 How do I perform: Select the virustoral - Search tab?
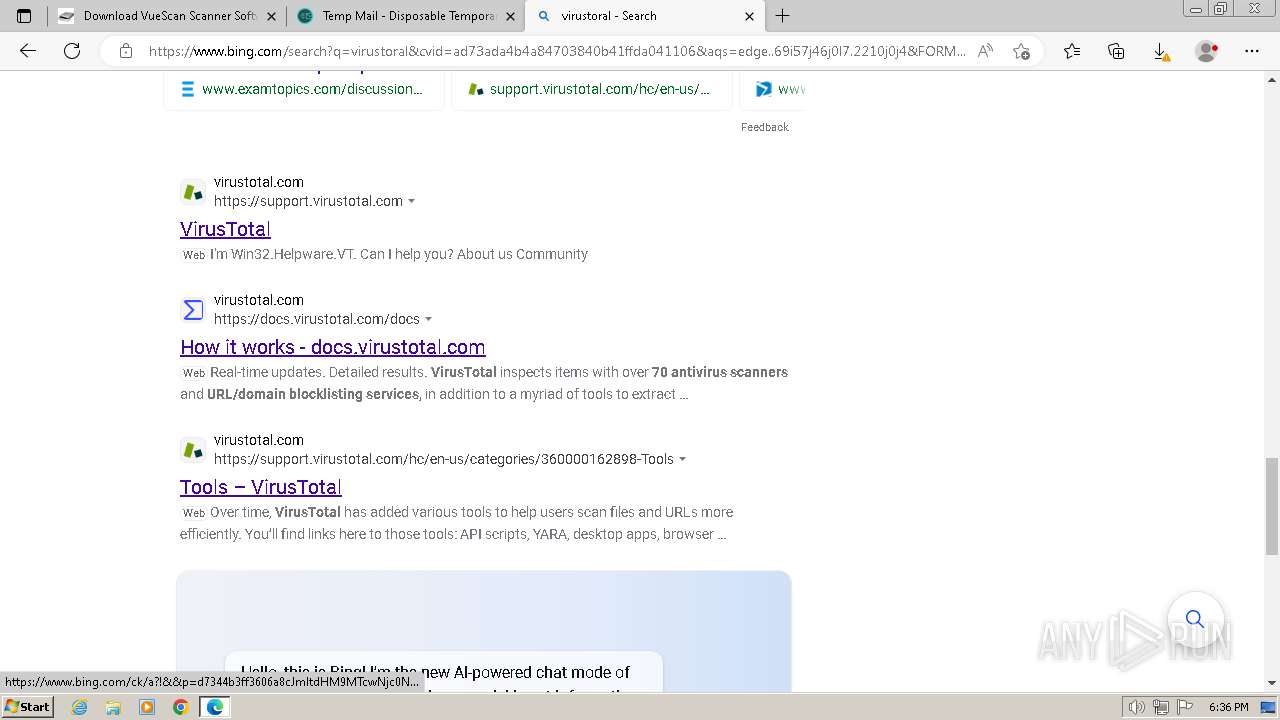coord(645,16)
